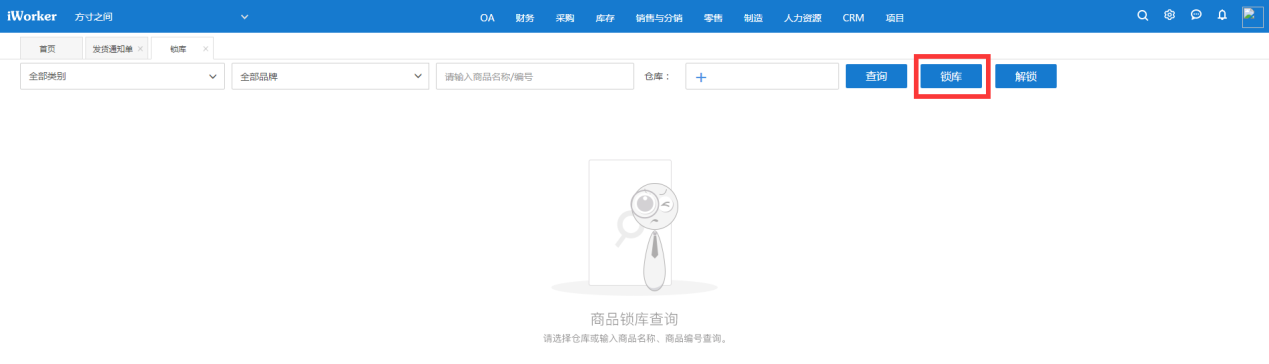Switch to the 首页 tab

coord(47,49)
